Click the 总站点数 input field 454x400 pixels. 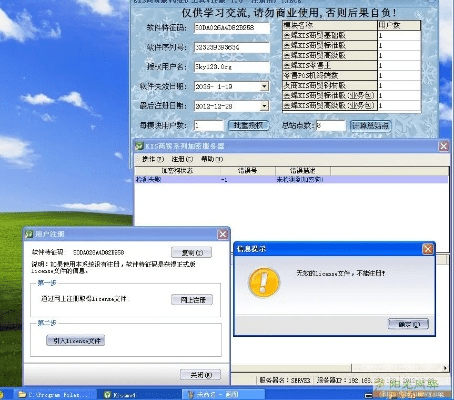tap(331, 126)
